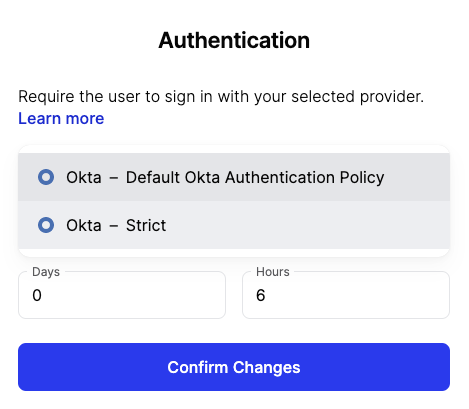Screen dimensions: 469x409
Task: Open the Learn more link
Action: 61,119
